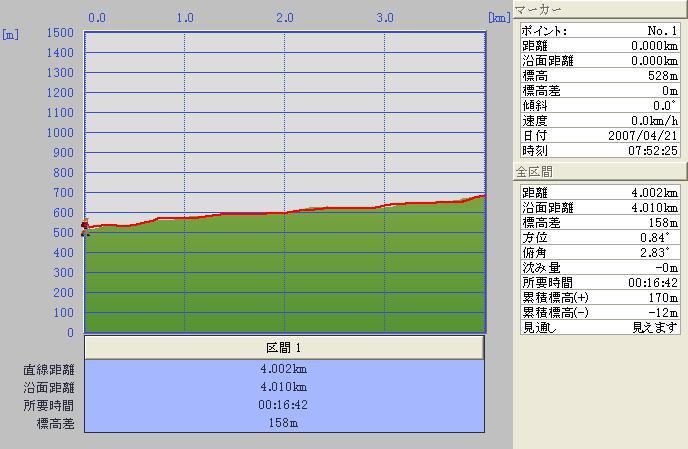Click the 累積標高(-) -12m row
Viewport: 688px width, 449px height.
600,312
